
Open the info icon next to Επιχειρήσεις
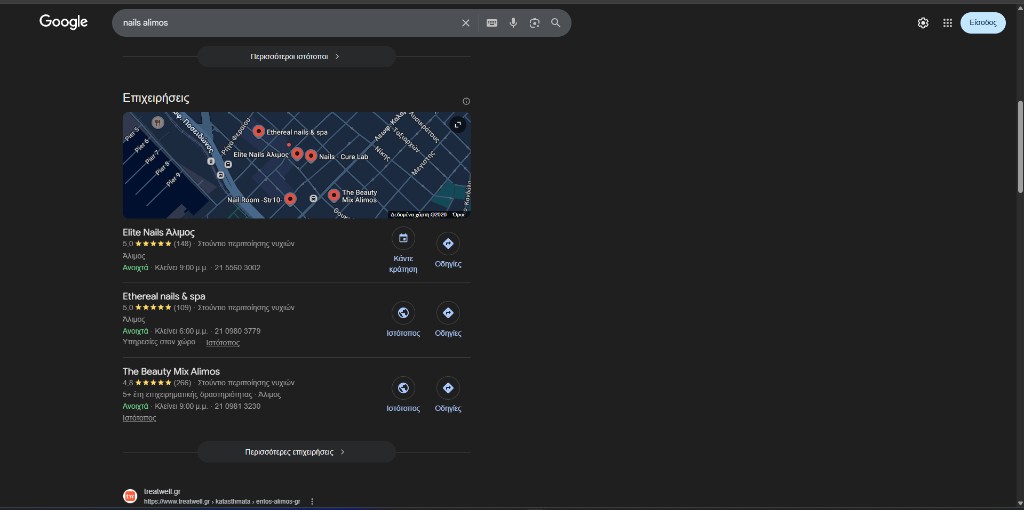pos(466,101)
